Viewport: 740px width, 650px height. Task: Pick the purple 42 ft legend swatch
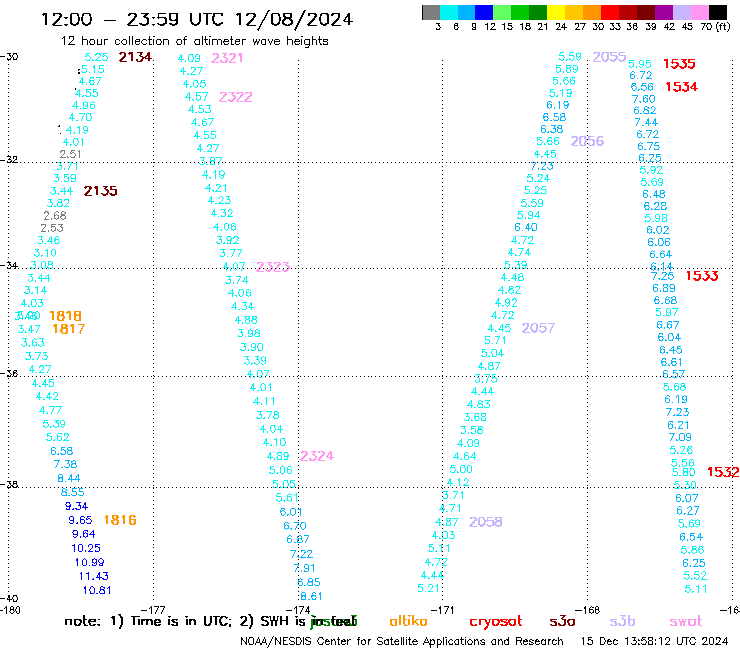click(x=664, y=12)
